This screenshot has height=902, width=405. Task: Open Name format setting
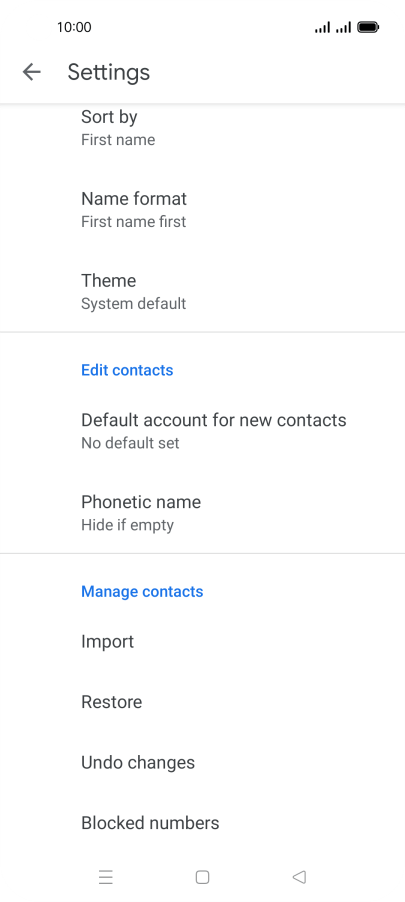[202, 209]
